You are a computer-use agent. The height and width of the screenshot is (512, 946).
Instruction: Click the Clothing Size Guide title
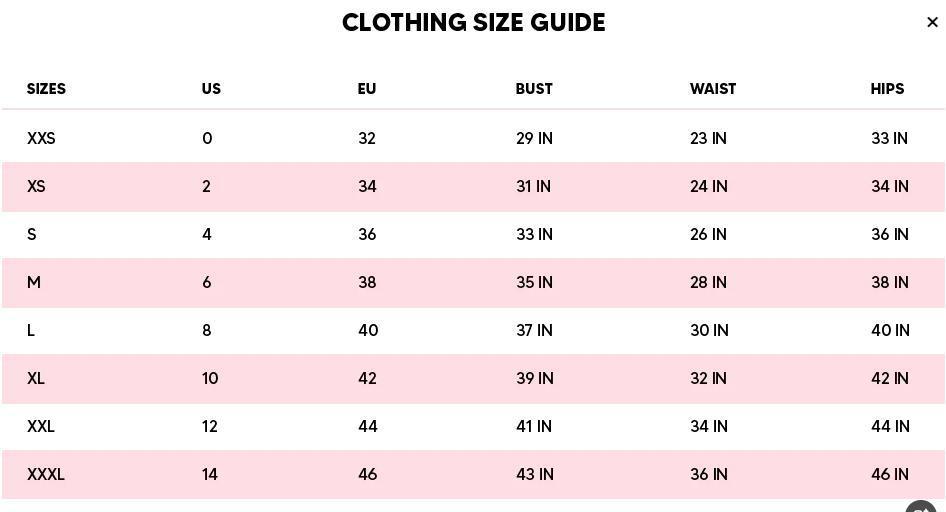473,23
